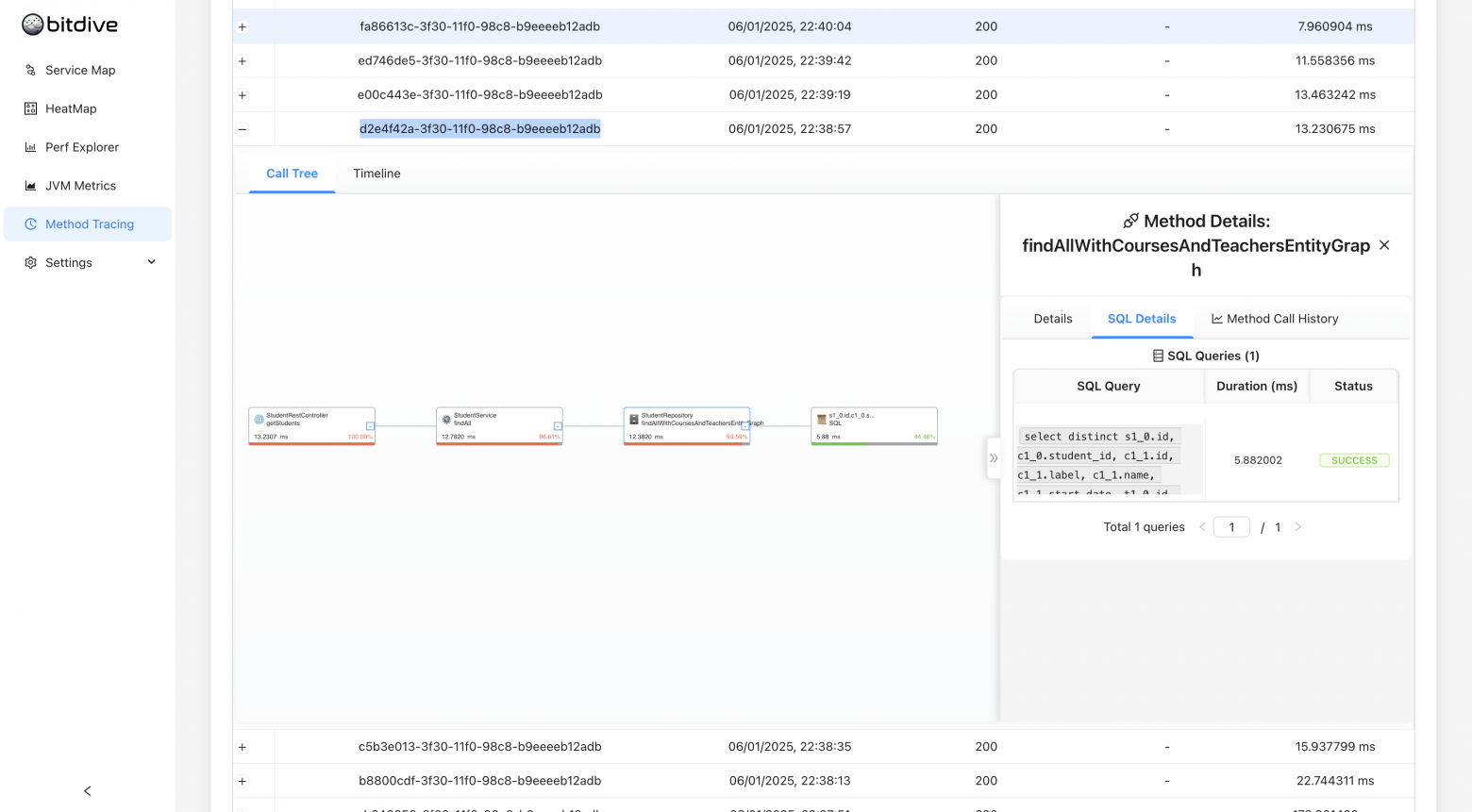Click the SUCCESS status tag
1472x812 pixels.
[1354, 460]
